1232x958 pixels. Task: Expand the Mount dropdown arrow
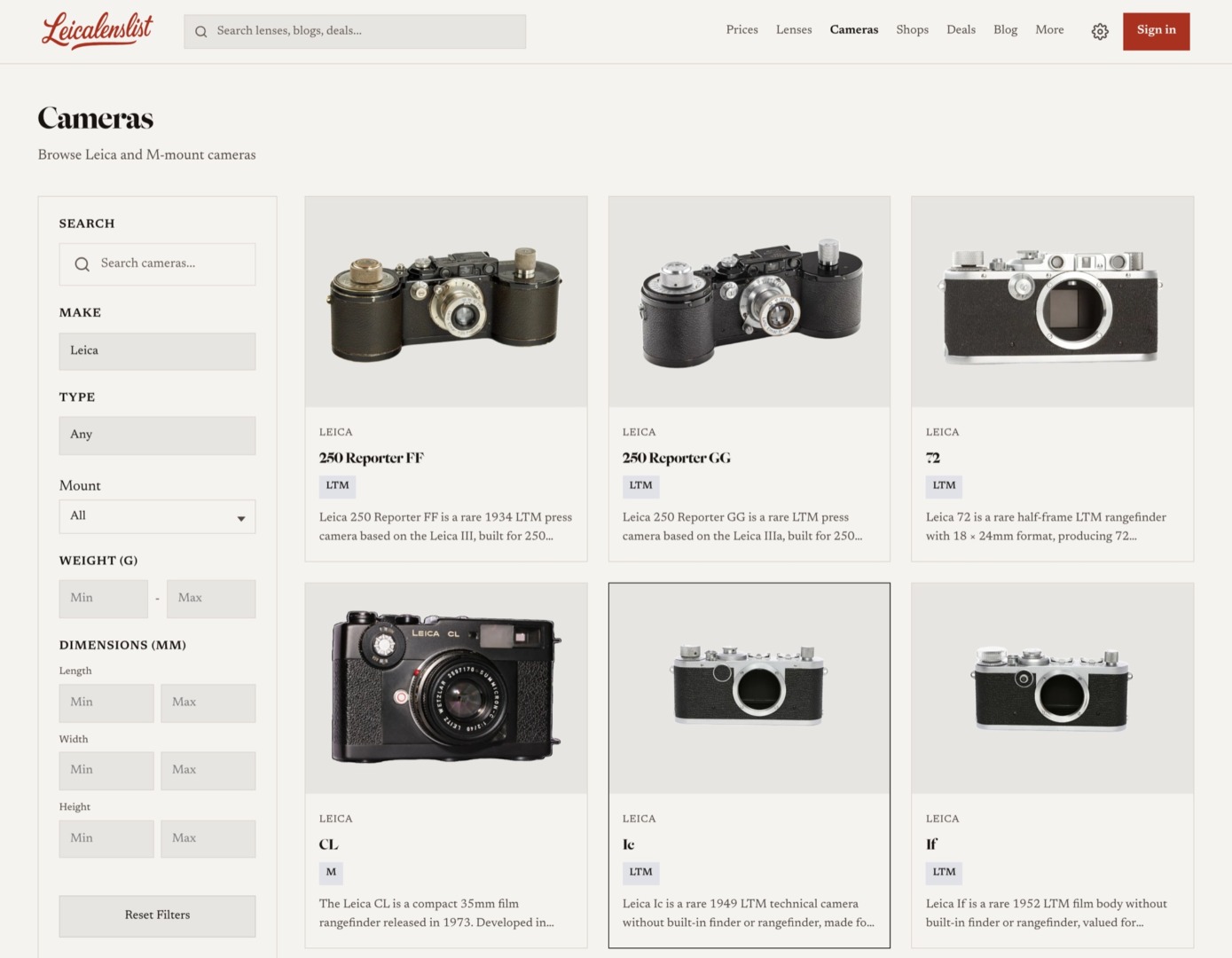[x=240, y=518]
